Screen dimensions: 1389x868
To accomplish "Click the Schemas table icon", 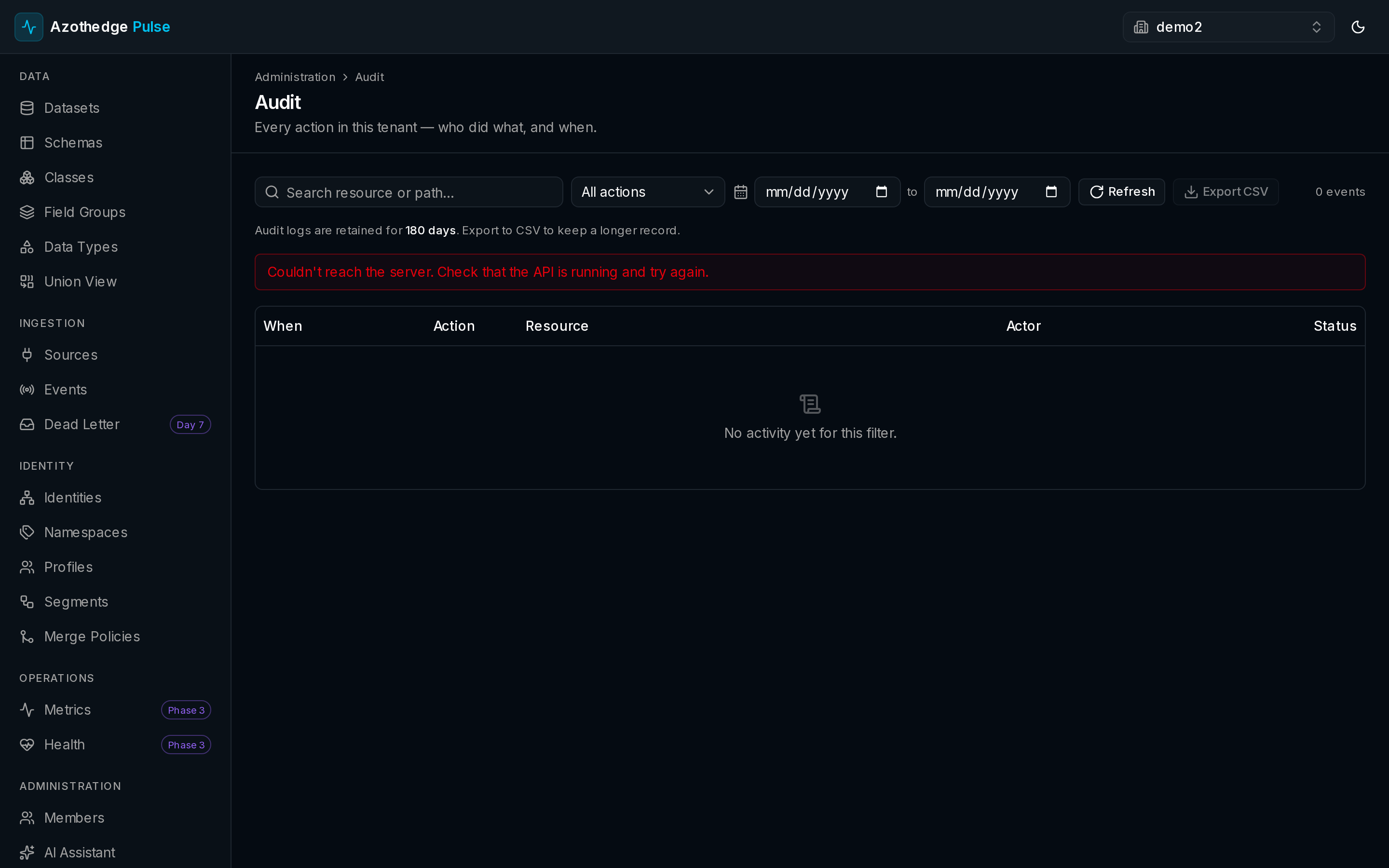I will tap(27, 142).
